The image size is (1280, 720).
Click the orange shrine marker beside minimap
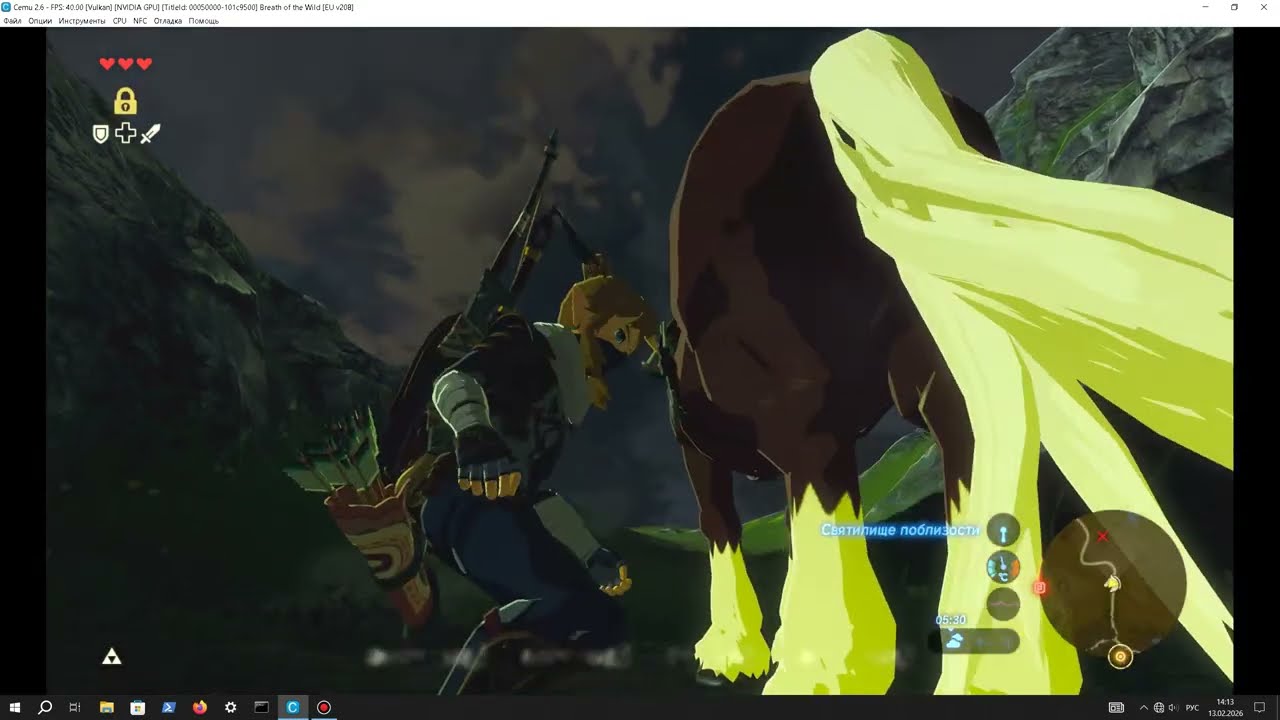[x=1040, y=587]
